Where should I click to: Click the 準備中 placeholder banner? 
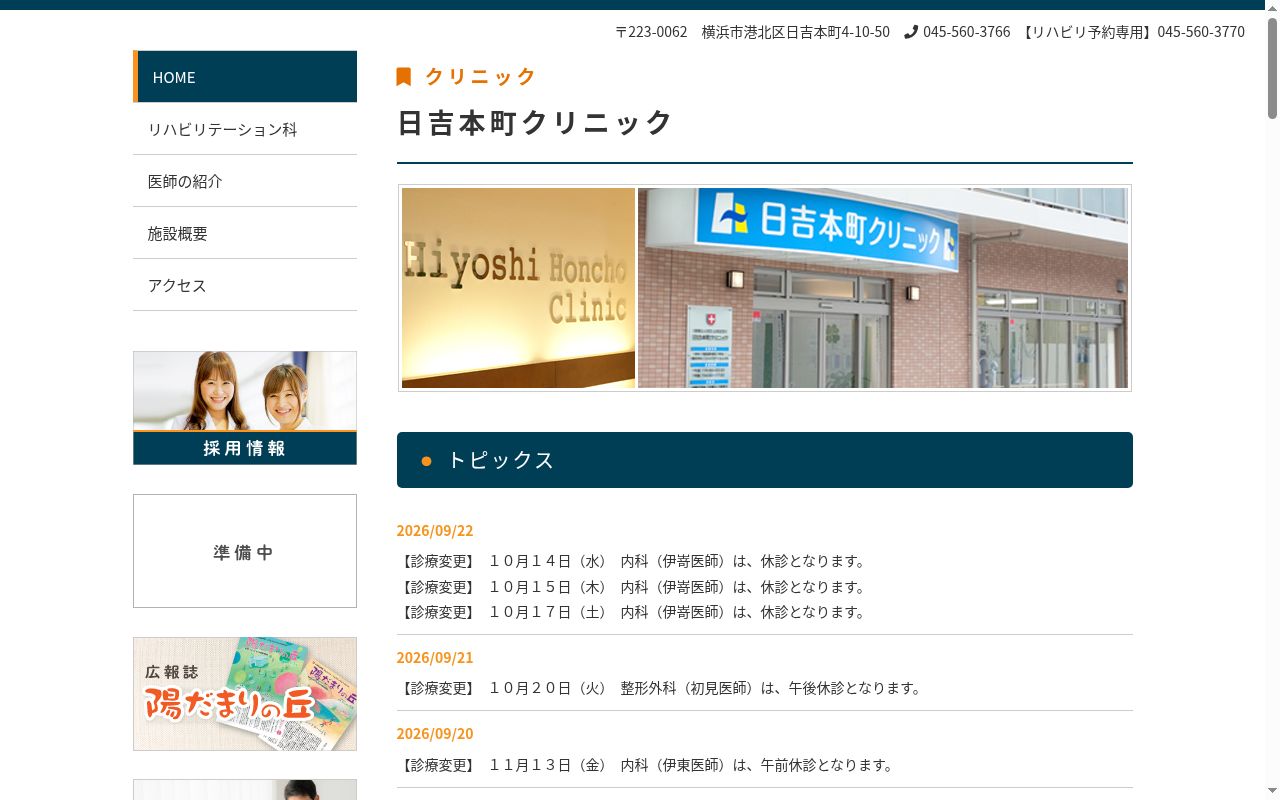(x=245, y=551)
